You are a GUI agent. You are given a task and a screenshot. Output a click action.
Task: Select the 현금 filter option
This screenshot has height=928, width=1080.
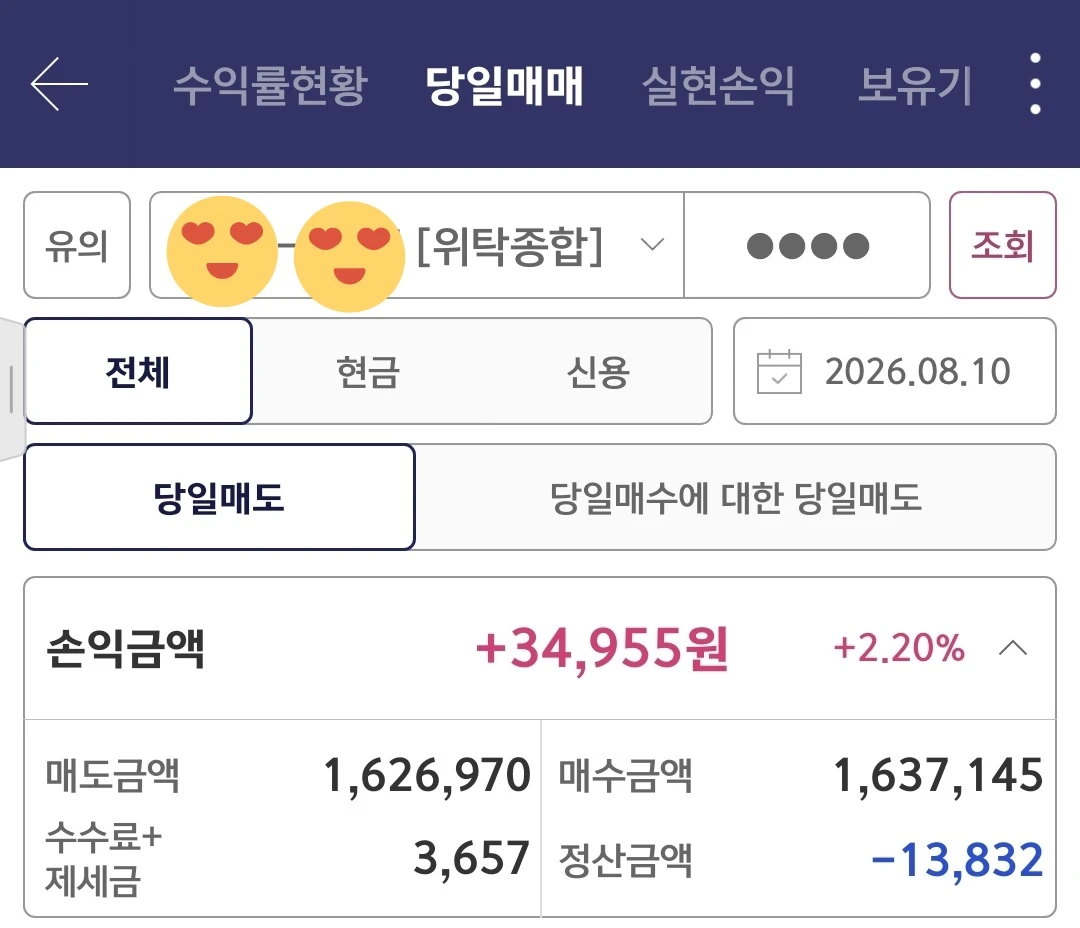(368, 371)
